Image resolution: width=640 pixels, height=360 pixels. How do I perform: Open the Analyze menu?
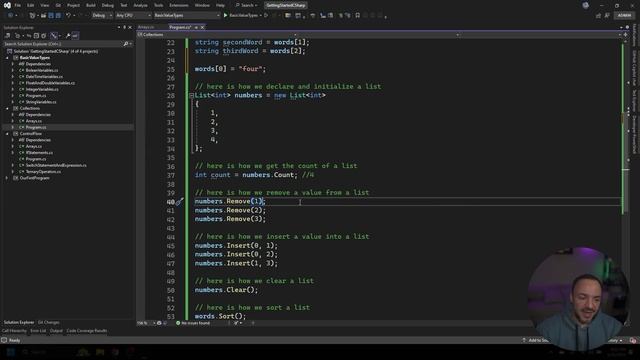pyautogui.click(x=140, y=5)
